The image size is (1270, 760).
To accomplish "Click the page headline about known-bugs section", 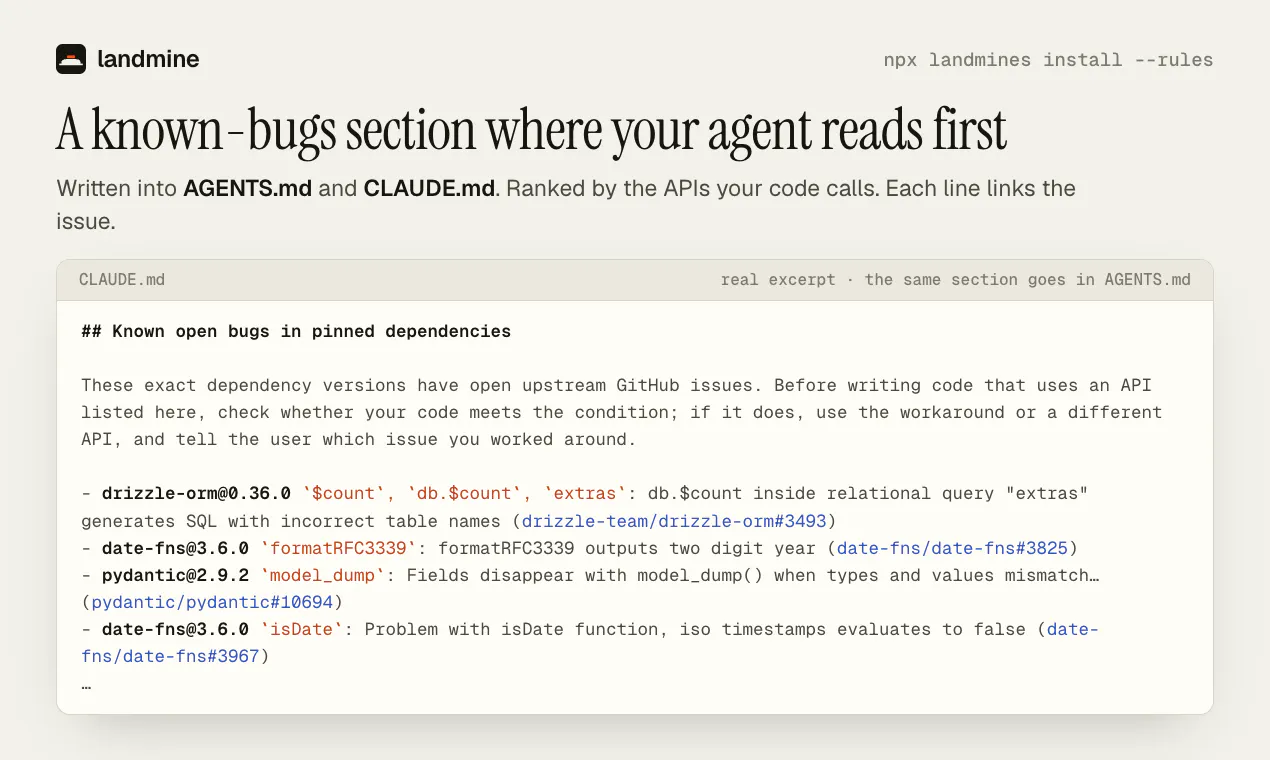I will click(x=531, y=129).
